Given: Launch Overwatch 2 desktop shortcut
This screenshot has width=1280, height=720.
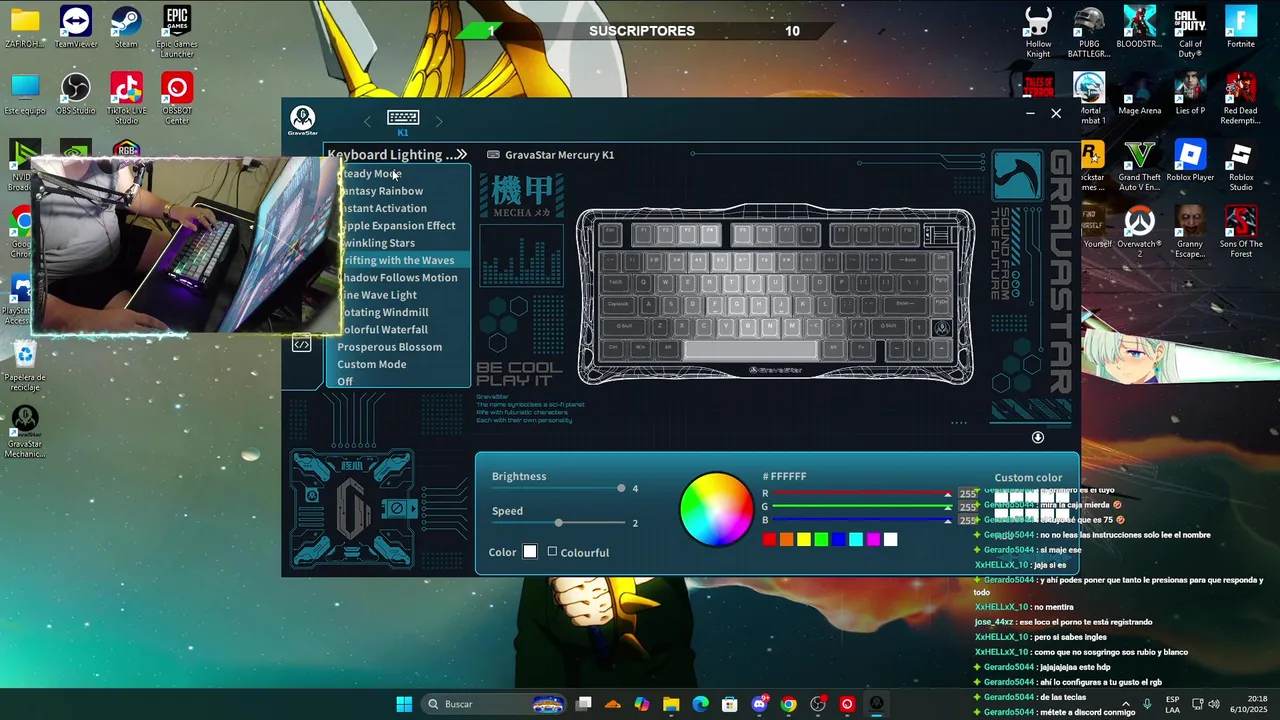Looking at the screenshot, I should 1139,232.
